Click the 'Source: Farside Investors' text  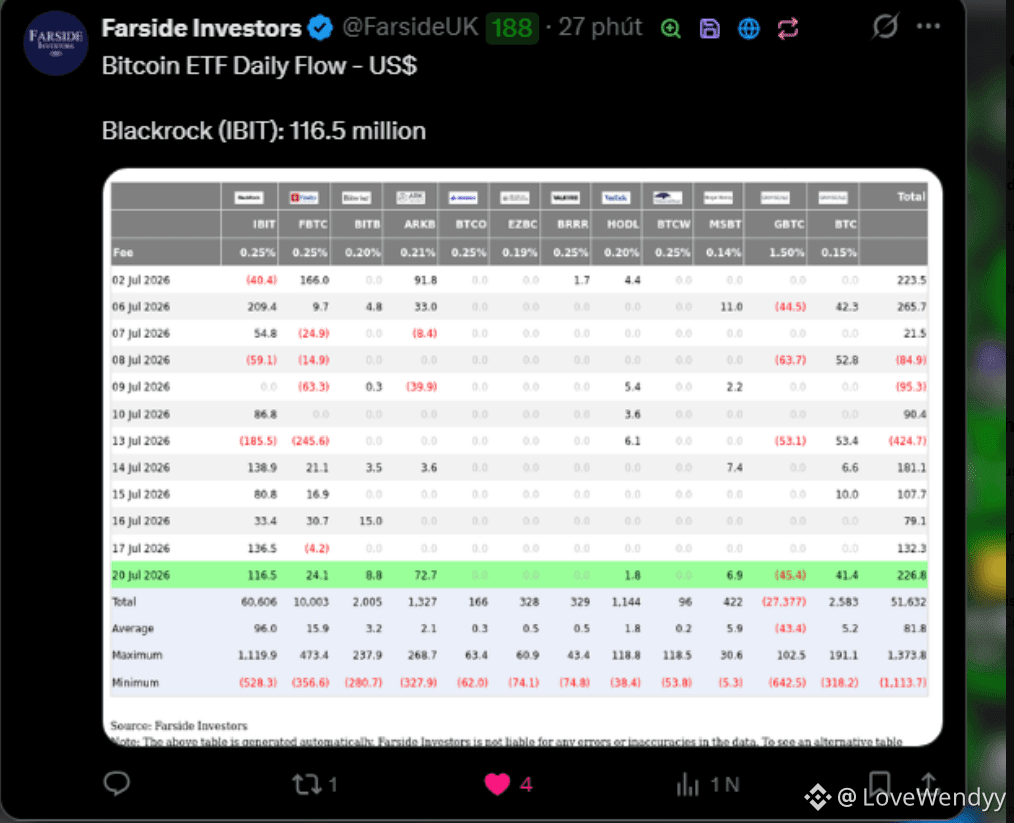[x=178, y=725]
